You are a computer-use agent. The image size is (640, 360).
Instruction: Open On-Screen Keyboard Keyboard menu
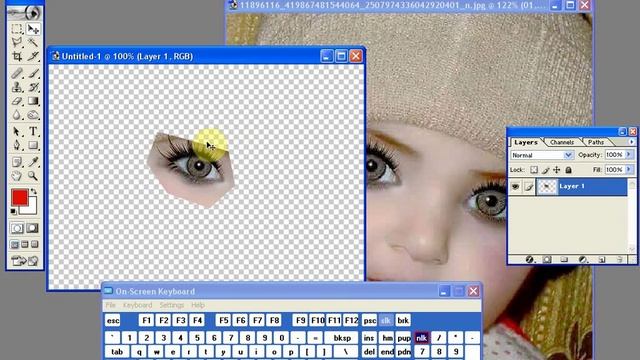[137, 305]
